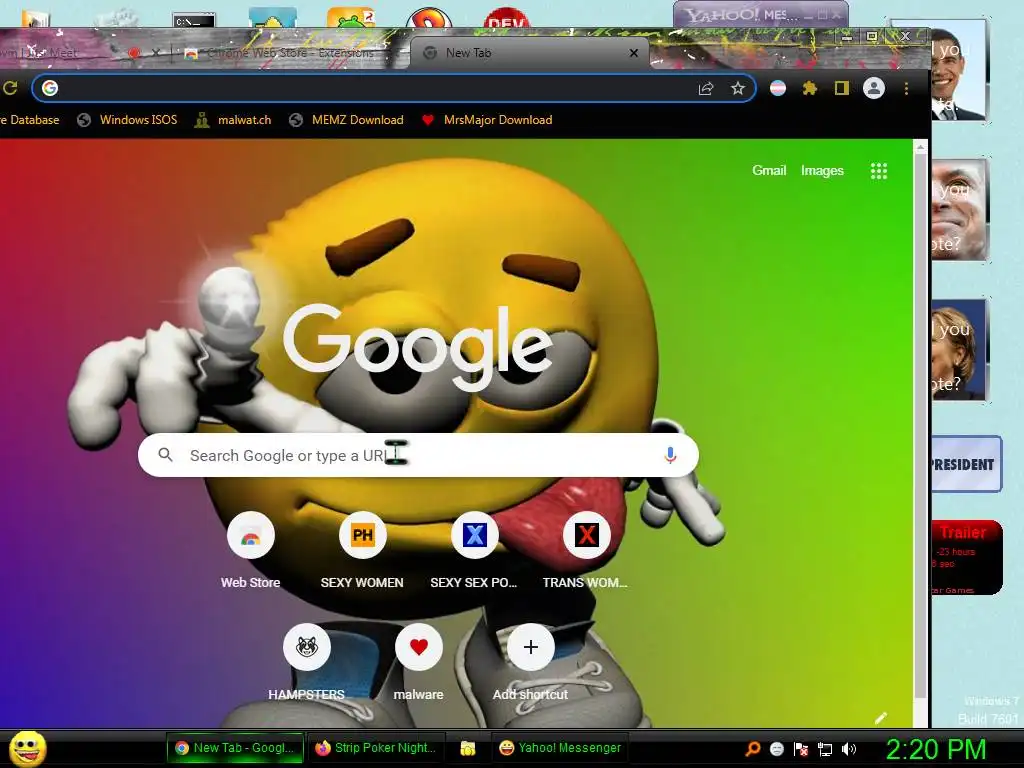Start voice search with the microphone
Screen dimensions: 1024x768
pyautogui.click(x=670, y=455)
